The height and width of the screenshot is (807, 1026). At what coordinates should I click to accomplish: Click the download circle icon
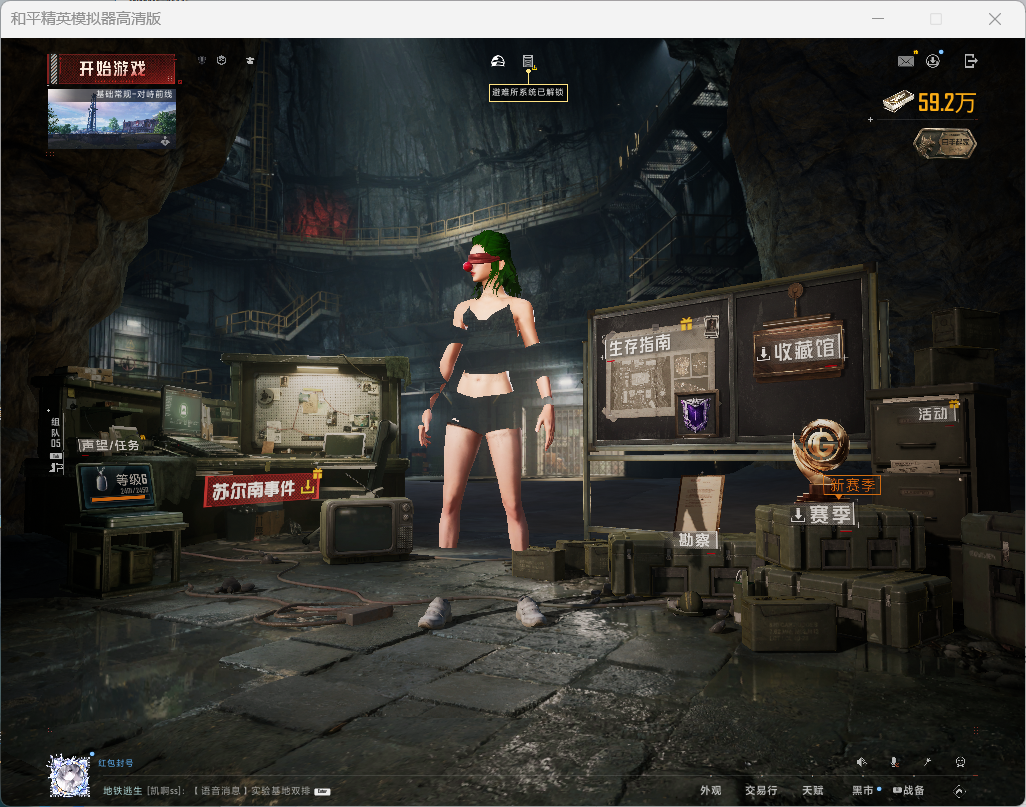click(x=933, y=61)
